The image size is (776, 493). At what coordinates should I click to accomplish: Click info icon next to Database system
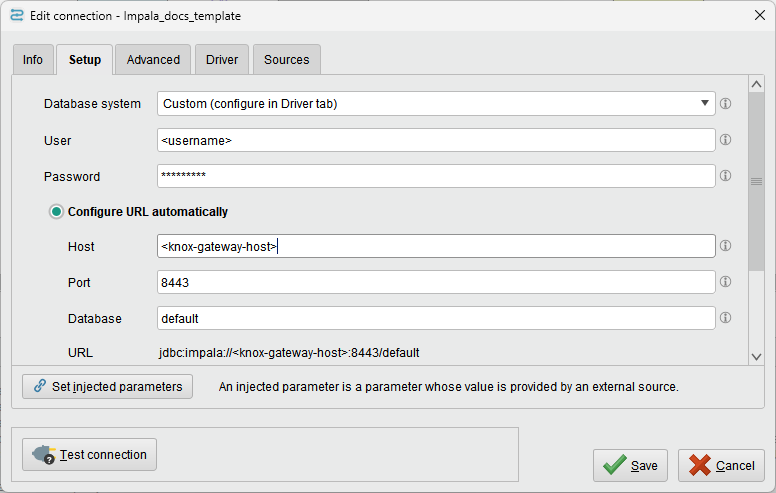click(x=726, y=103)
